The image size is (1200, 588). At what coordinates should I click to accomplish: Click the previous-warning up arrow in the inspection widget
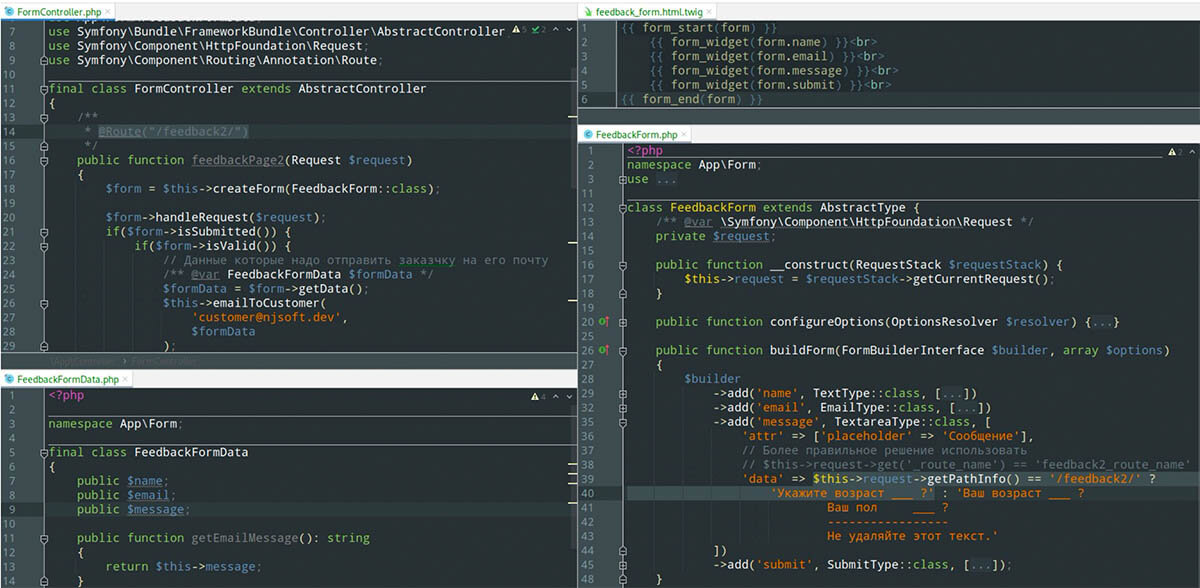click(555, 29)
